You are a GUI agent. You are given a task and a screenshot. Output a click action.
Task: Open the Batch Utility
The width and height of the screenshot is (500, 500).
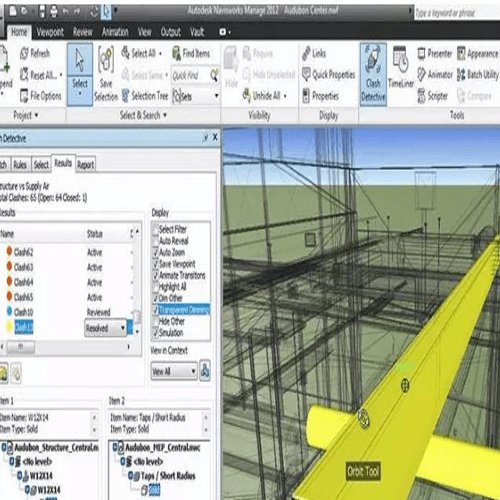[x=478, y=74]
